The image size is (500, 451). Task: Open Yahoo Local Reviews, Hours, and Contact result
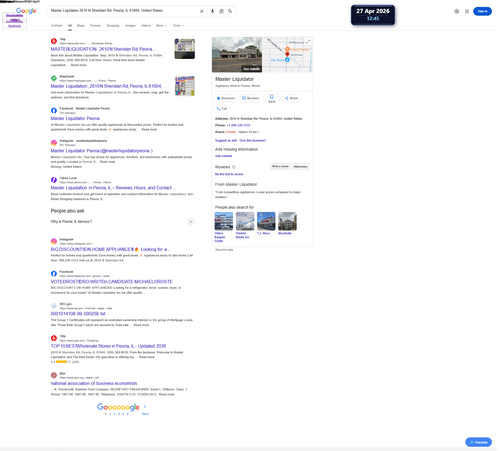[x=113, y=188]
